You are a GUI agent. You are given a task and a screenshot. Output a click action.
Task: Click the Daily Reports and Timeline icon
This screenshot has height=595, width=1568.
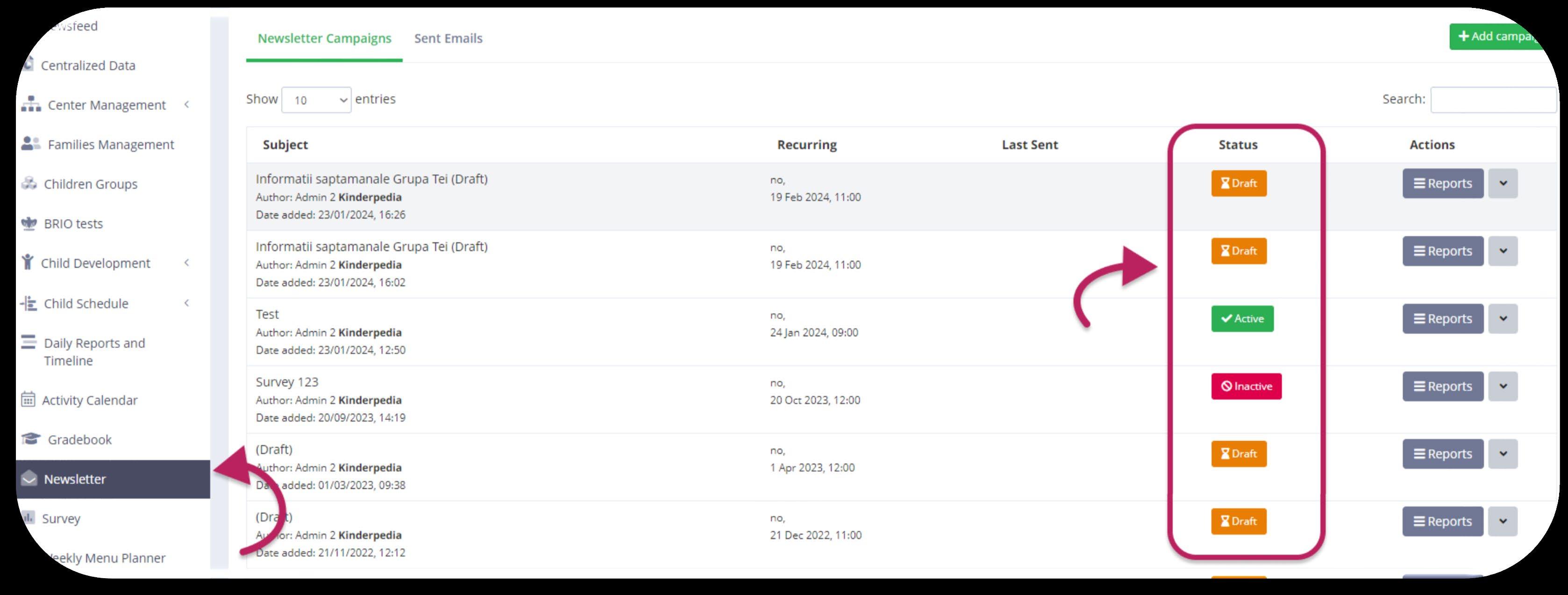click(29, 342)
